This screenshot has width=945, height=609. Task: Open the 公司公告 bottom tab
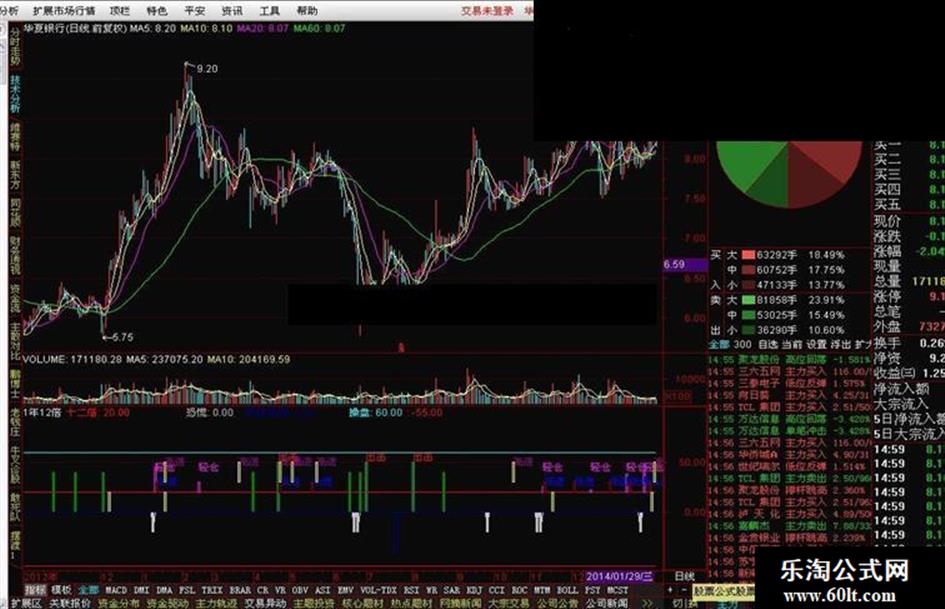pos(557,603)
